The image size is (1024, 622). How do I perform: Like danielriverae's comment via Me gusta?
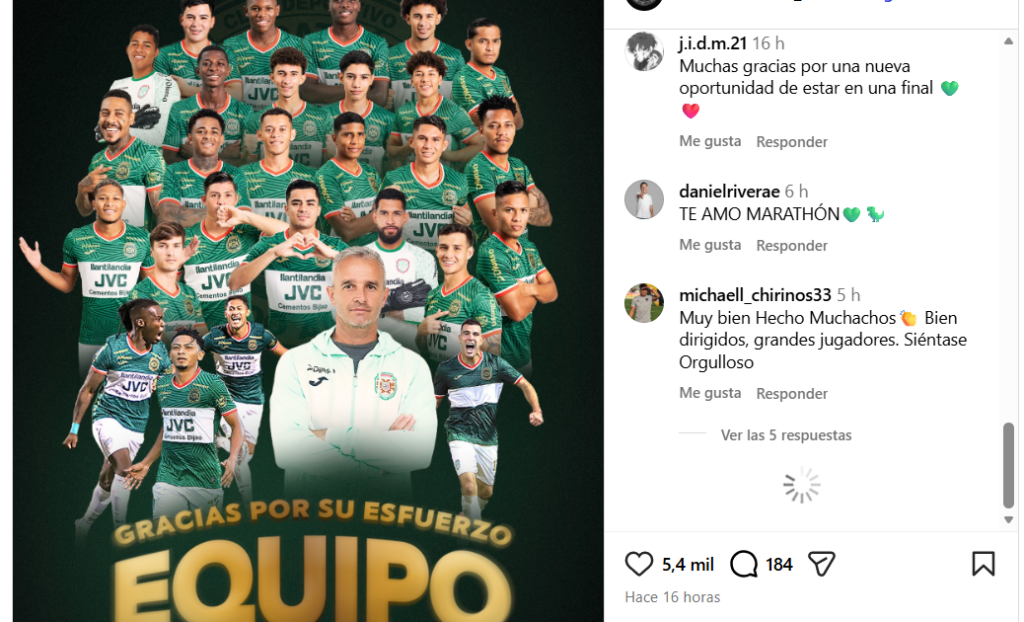click(710, 245)
